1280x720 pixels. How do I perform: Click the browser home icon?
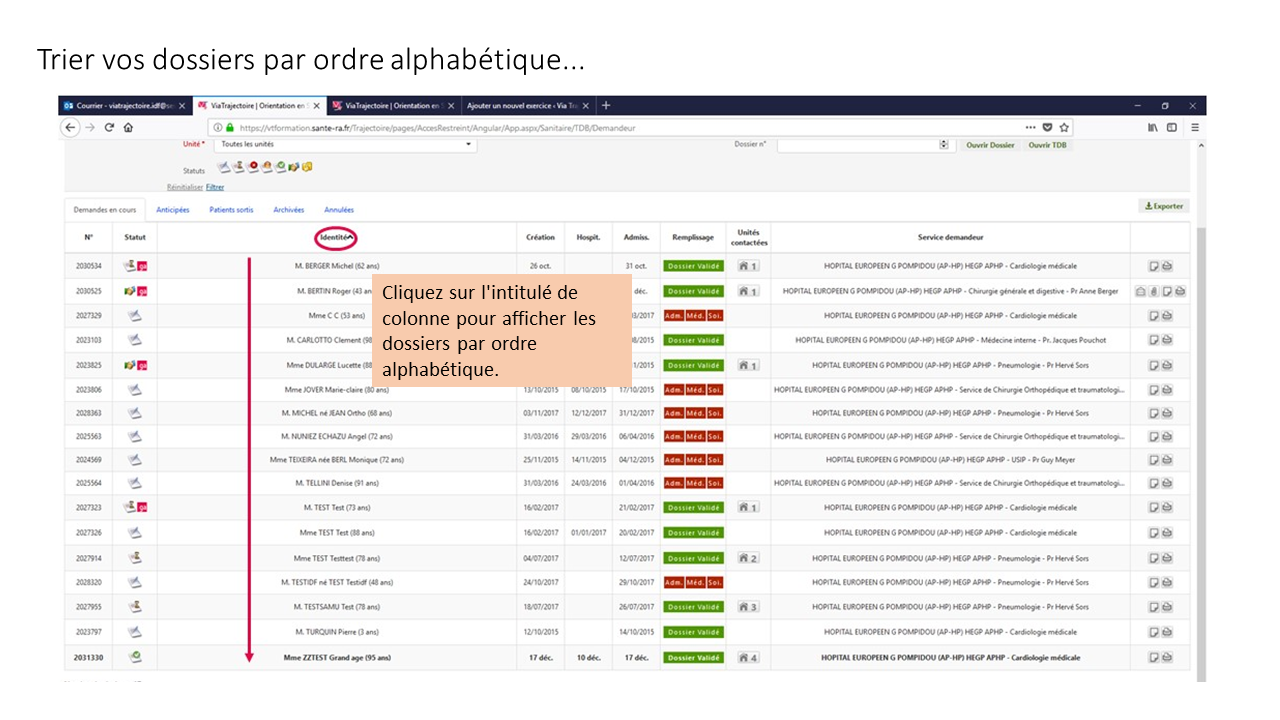tap(128, 128)
